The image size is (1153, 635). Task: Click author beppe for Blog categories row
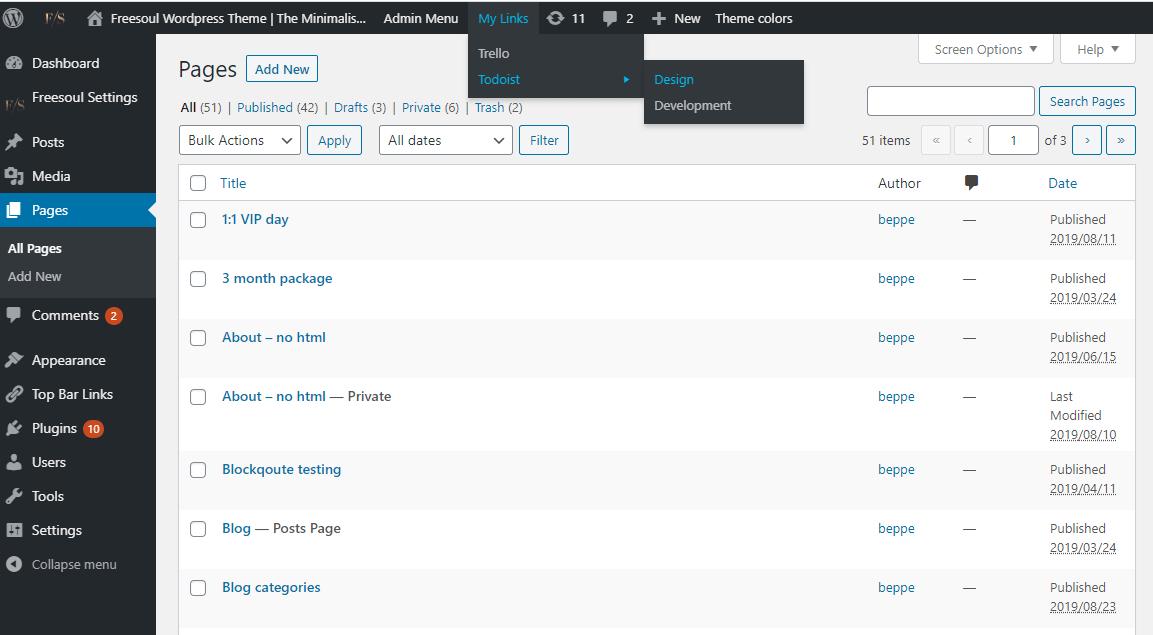coord(896,587)
